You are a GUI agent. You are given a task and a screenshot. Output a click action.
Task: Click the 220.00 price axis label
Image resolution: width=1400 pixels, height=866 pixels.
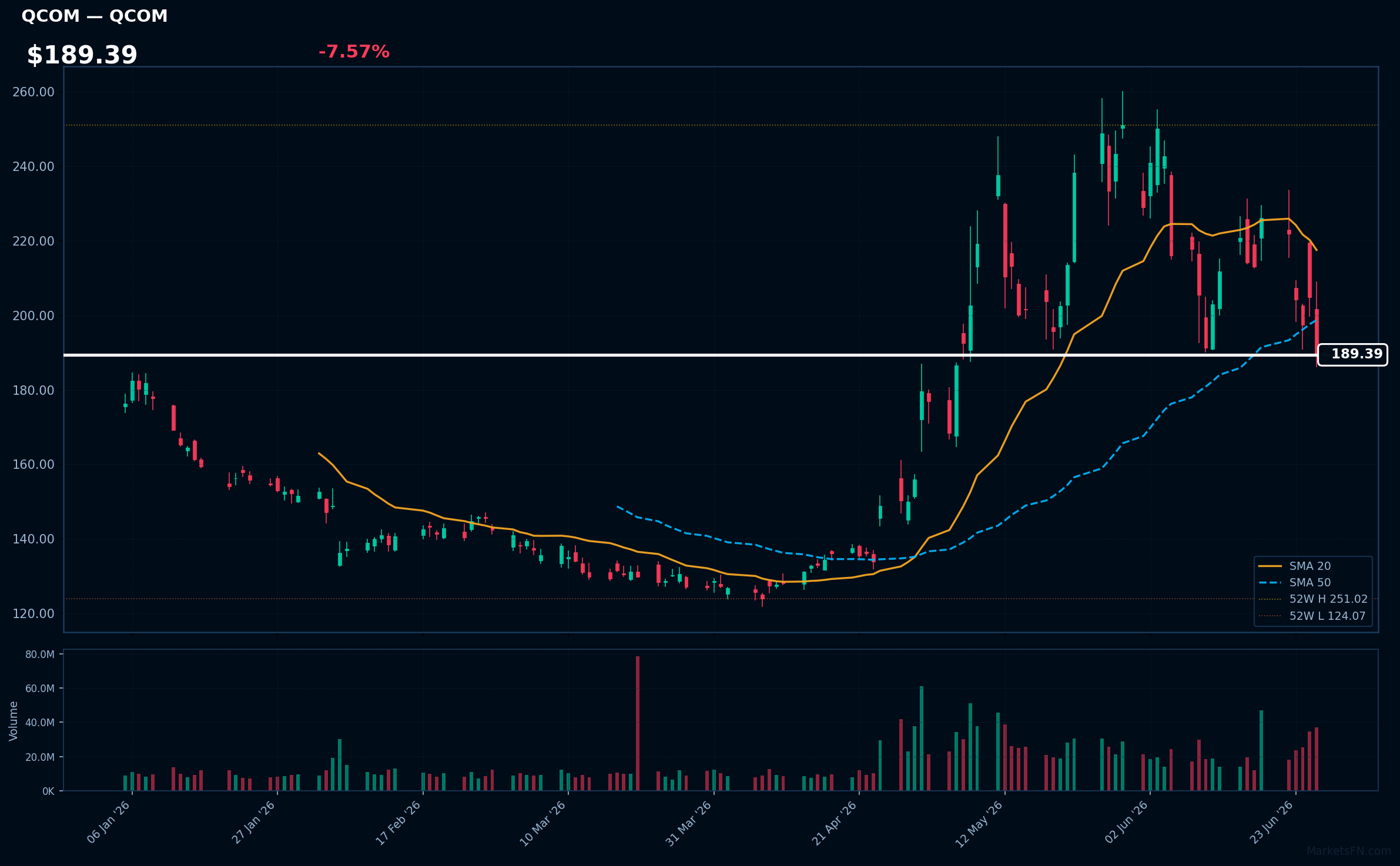pos(34,241)
